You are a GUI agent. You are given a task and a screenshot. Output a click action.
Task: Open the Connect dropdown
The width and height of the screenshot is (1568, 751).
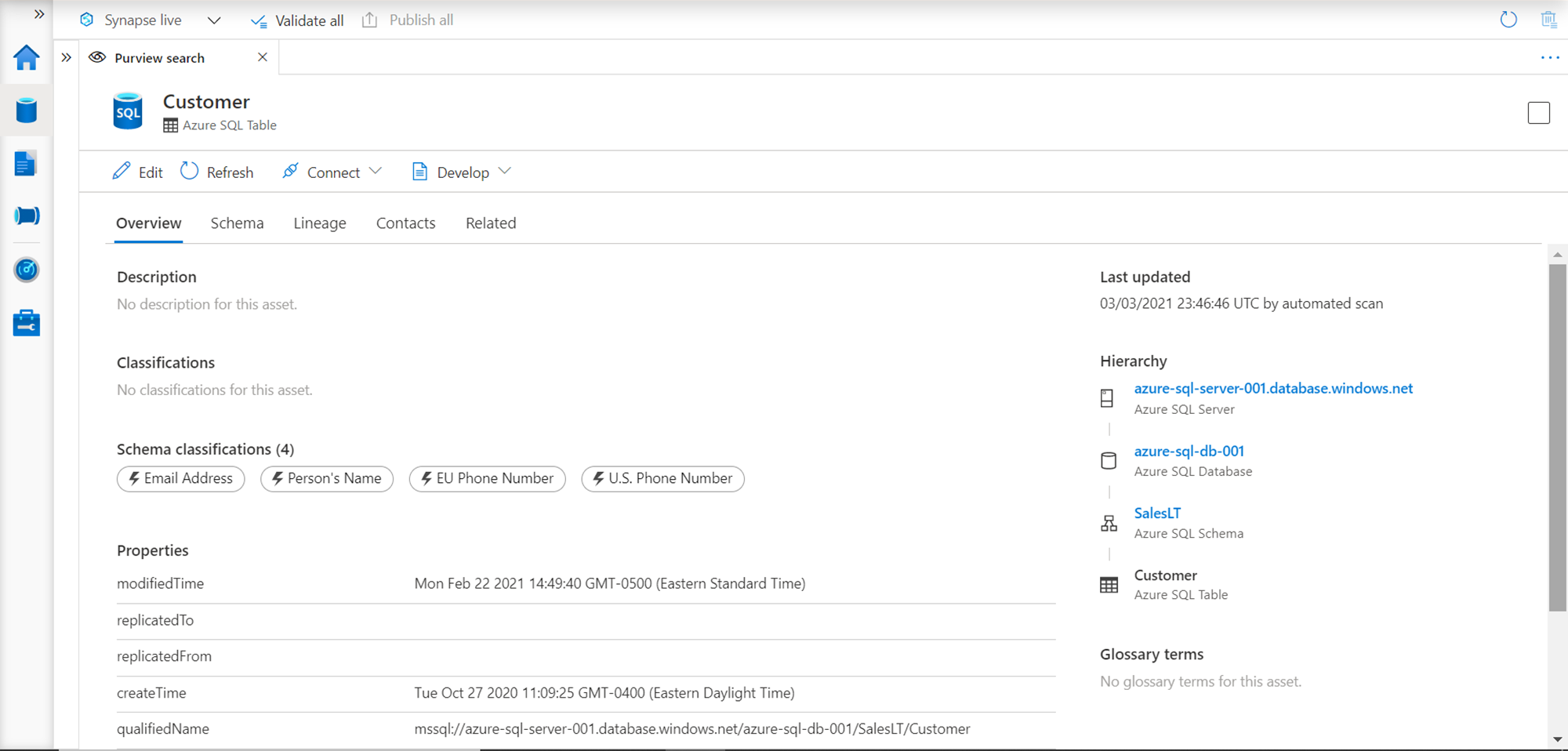coord(332,172)
